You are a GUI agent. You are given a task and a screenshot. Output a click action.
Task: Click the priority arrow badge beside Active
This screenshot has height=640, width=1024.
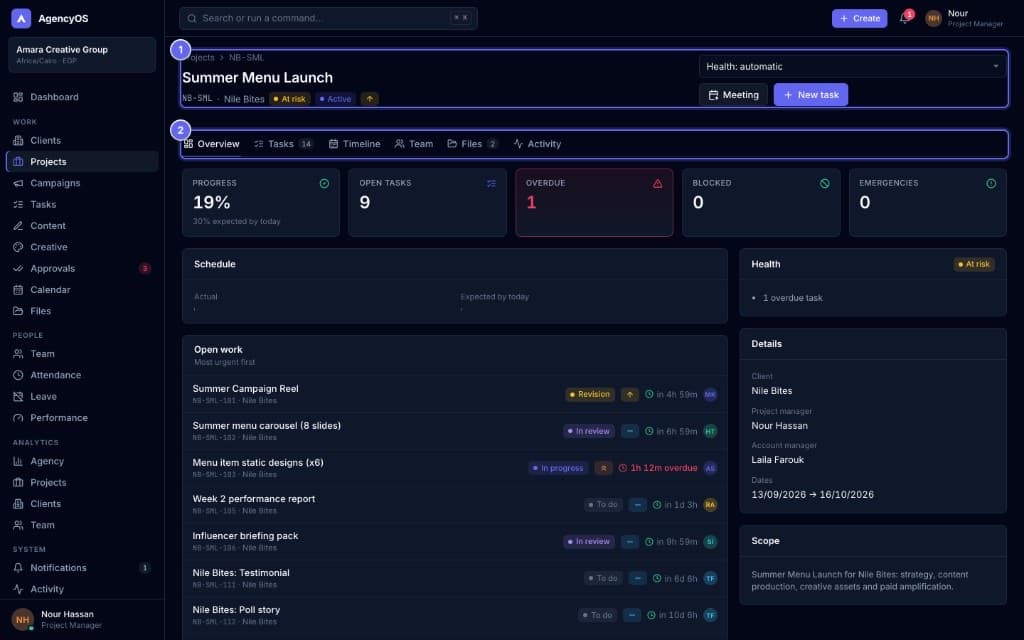pyautogui.click(x=370, y=99)
